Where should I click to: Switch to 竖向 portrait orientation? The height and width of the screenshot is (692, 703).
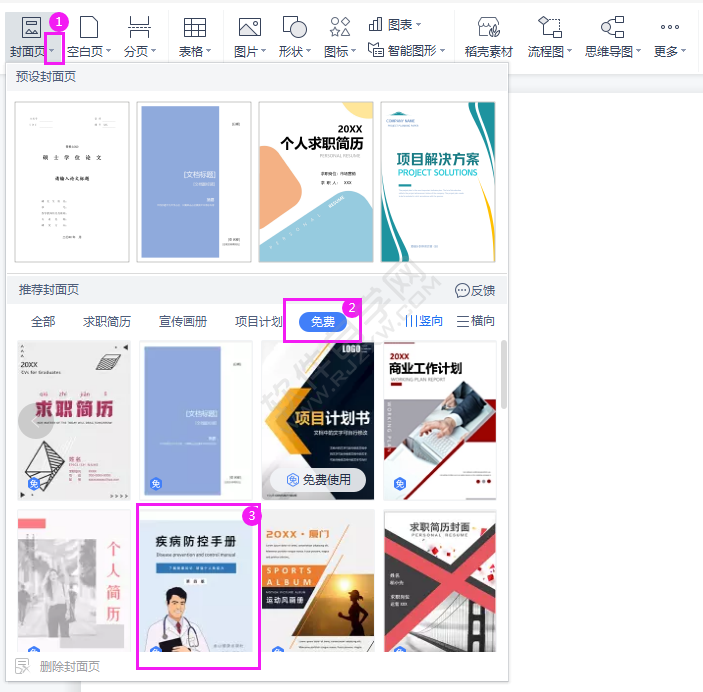(x=424, y=321)
